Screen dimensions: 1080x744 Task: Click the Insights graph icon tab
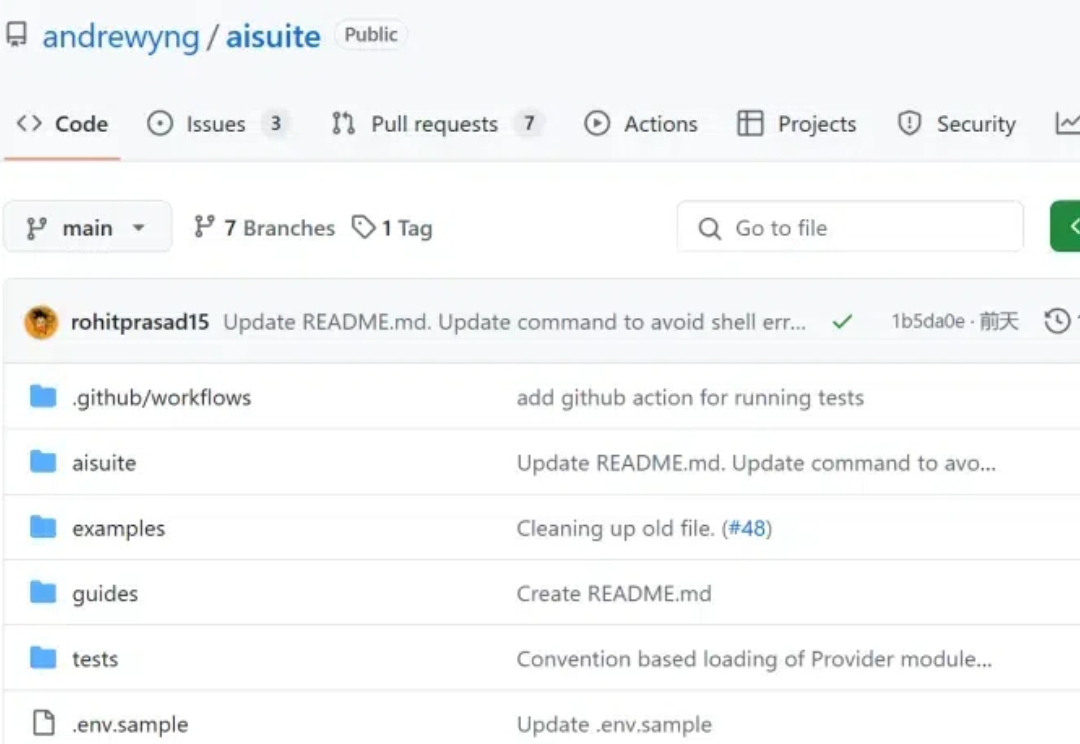pyautogui.click(x=1068, y=124)
